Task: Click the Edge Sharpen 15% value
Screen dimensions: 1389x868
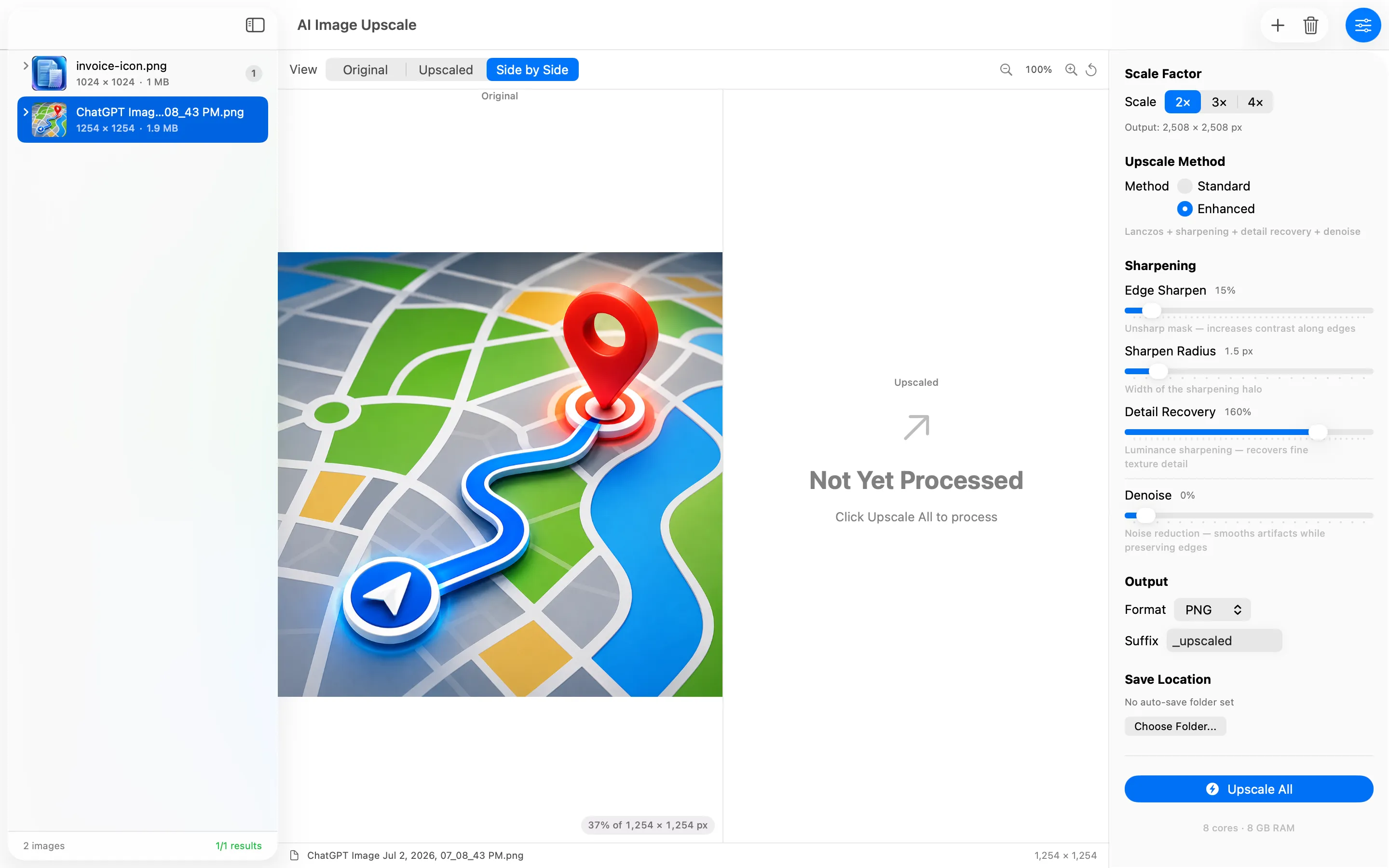Action: pyautogui.click(x=1225, y=290)
